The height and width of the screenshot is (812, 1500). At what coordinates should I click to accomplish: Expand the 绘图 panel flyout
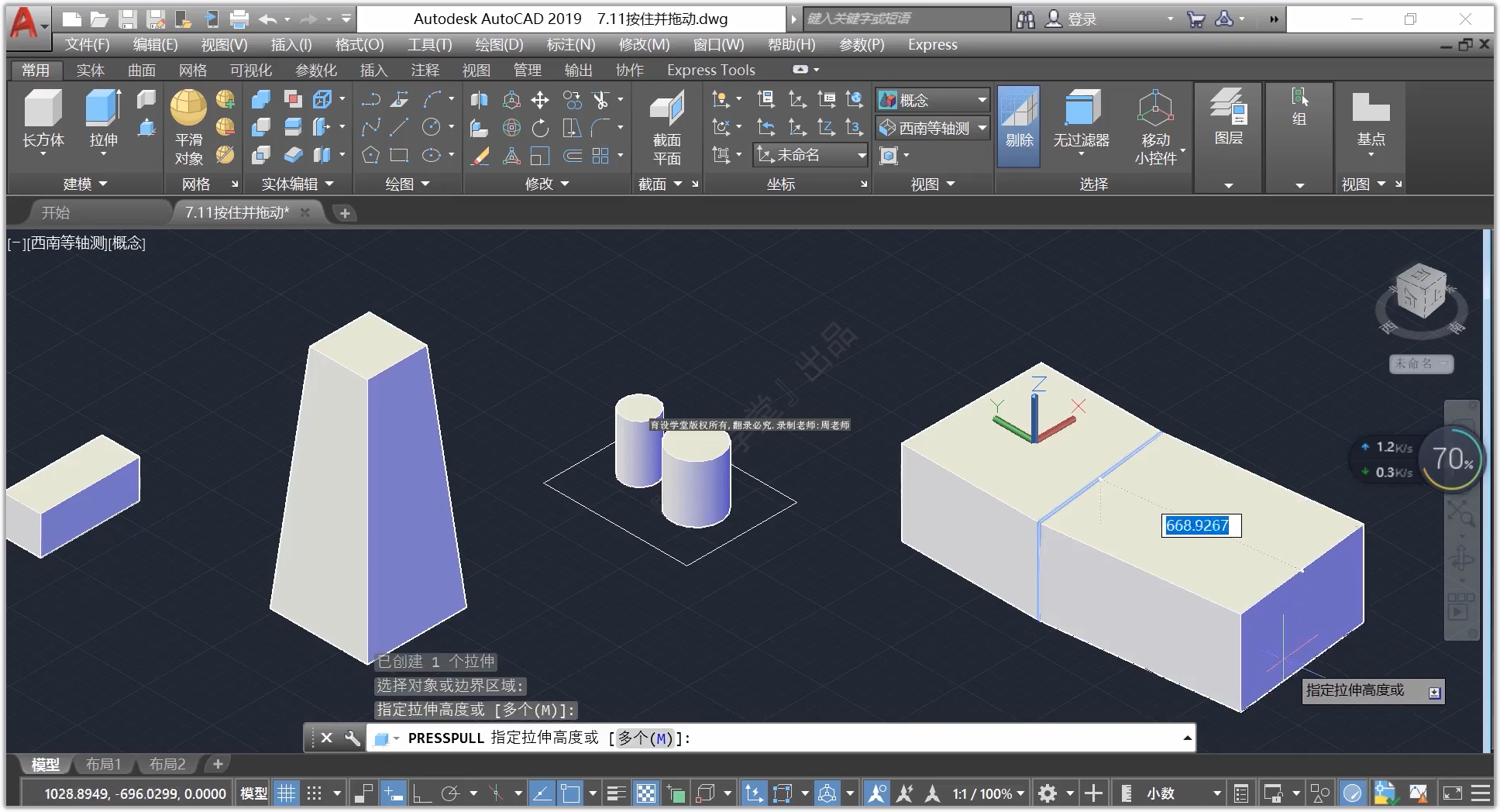(x=408, y=184)
